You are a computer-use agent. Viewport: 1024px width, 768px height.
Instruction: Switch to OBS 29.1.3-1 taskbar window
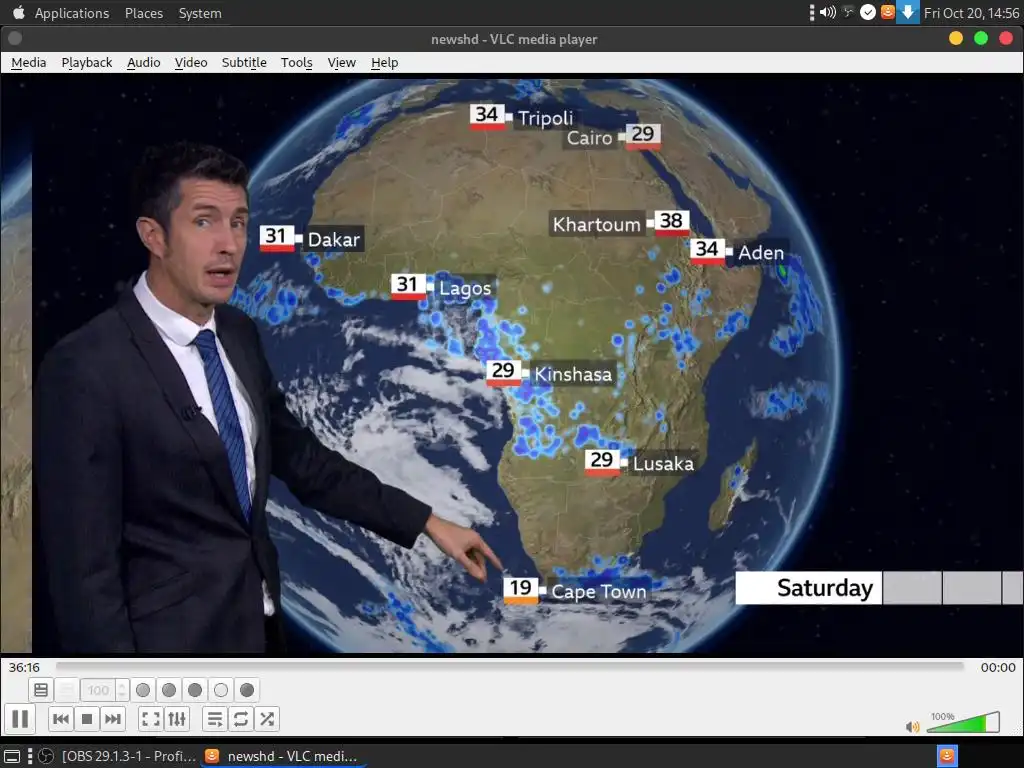point(118,756)
